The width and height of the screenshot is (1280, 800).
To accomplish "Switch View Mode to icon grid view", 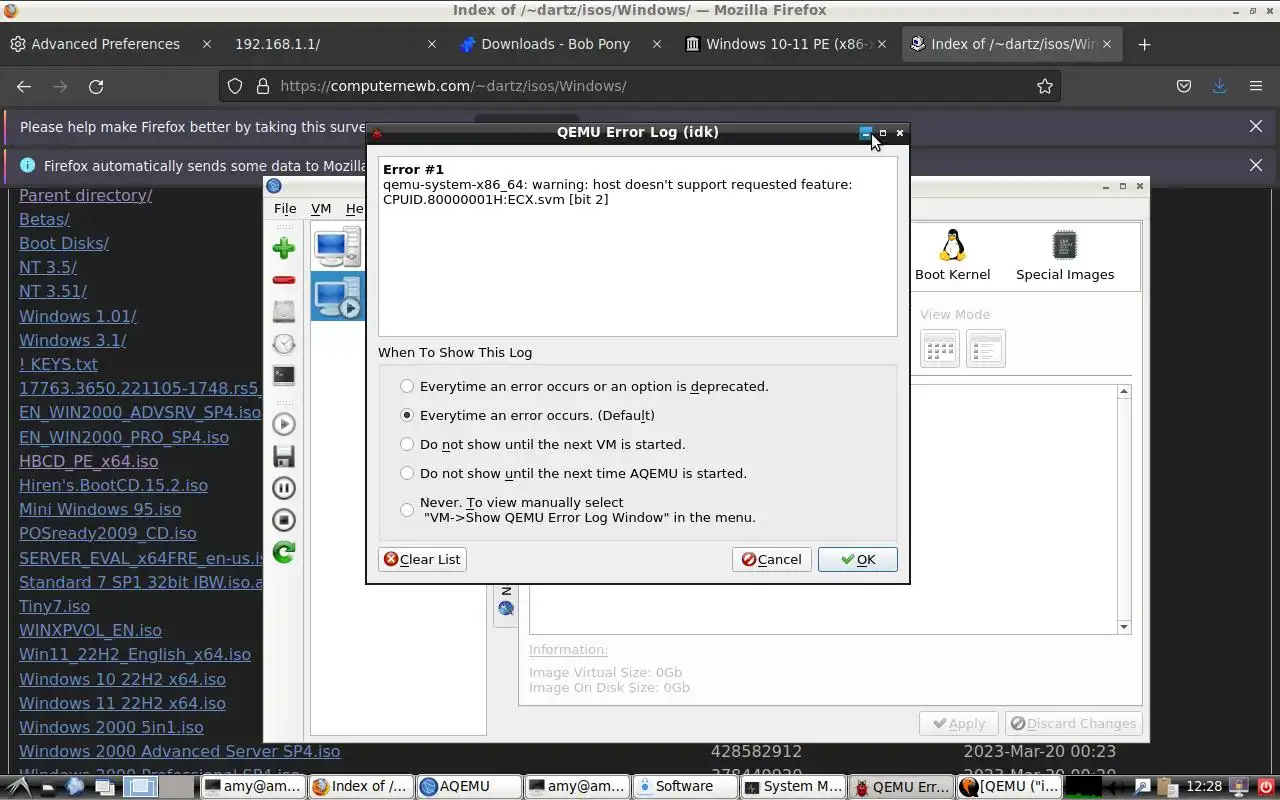I will (x=940, y=349).
